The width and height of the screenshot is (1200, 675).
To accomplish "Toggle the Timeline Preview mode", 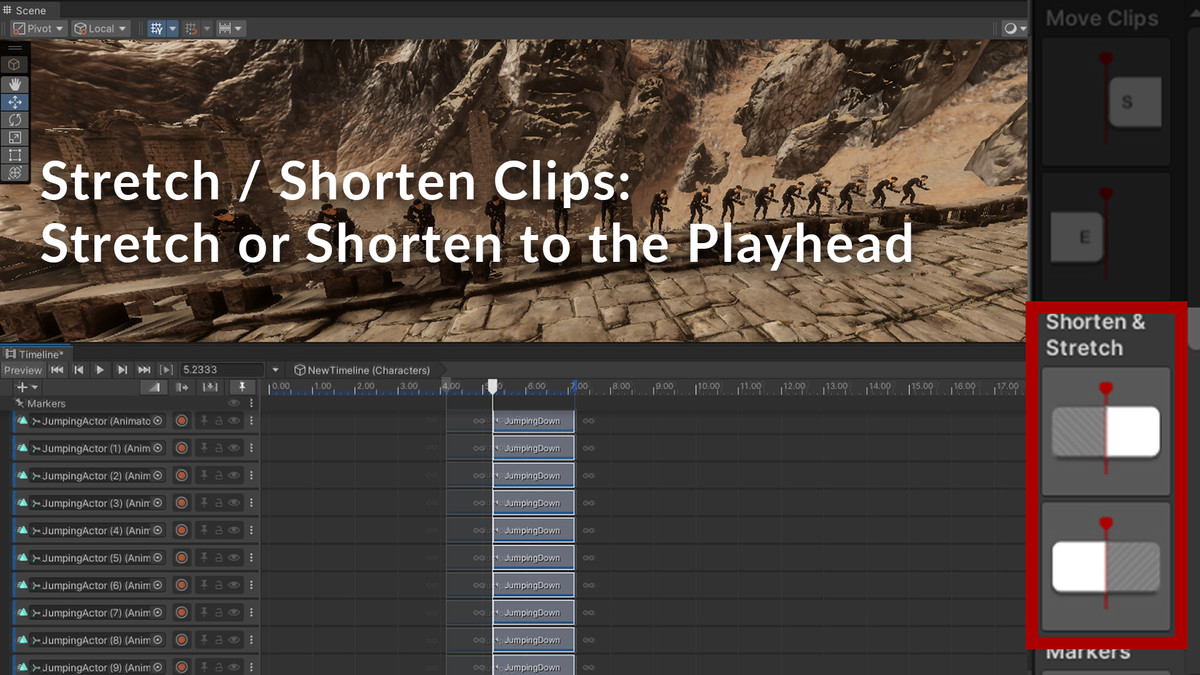I will (x=22, y=370).
